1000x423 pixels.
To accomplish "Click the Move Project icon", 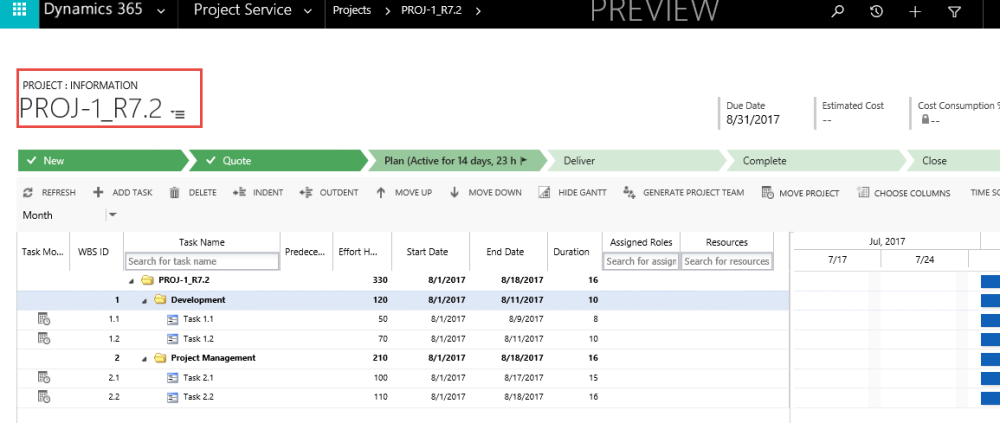I will 768,193.
